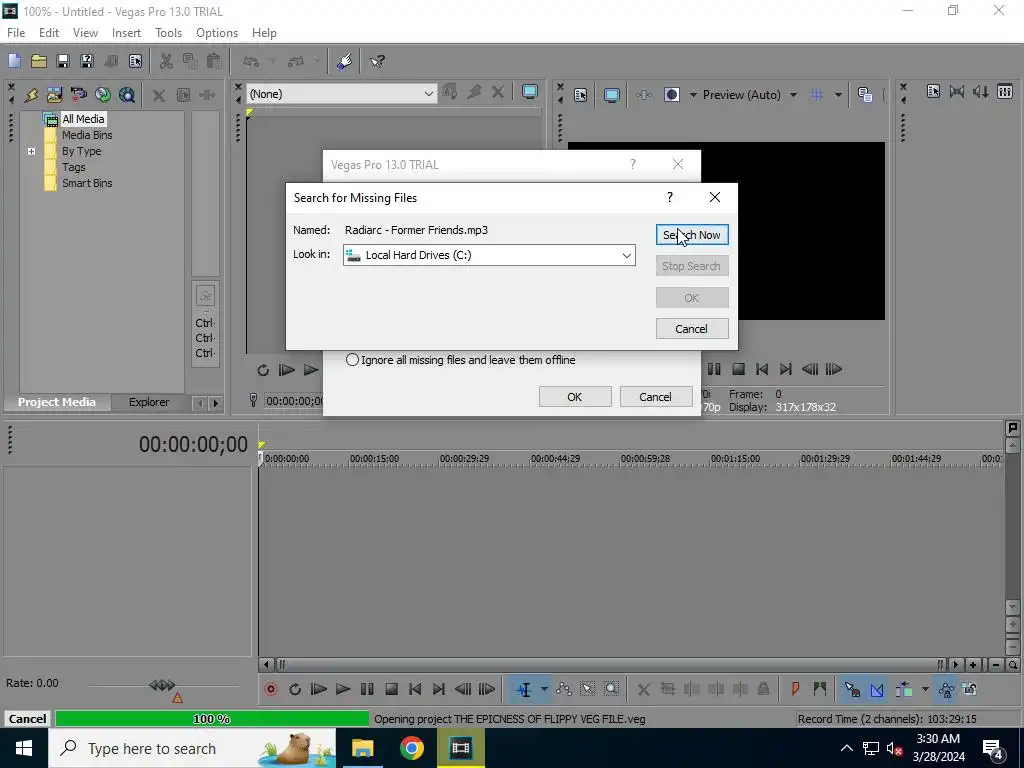1024x768 pixels.
Task: Toggle the Normal Edit tool
Action: pyautogui.click(x=524, y=689)
